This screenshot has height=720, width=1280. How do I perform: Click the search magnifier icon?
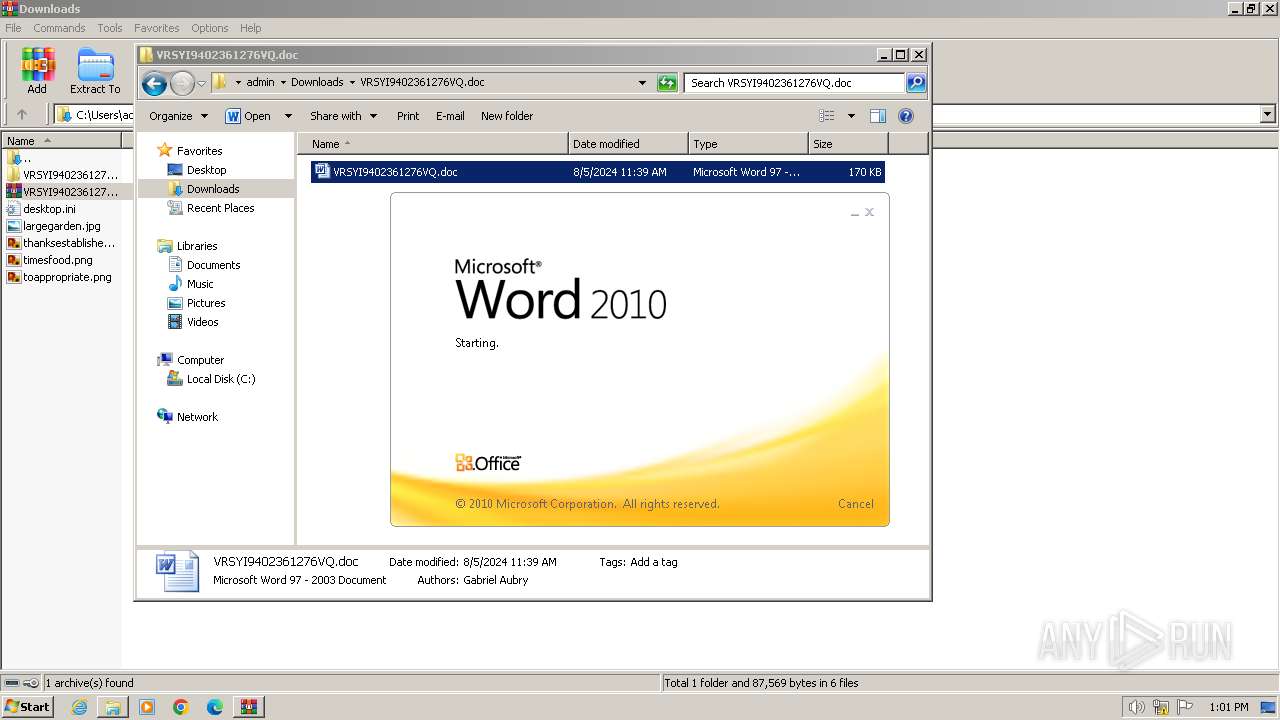click(x=916, y=83)
